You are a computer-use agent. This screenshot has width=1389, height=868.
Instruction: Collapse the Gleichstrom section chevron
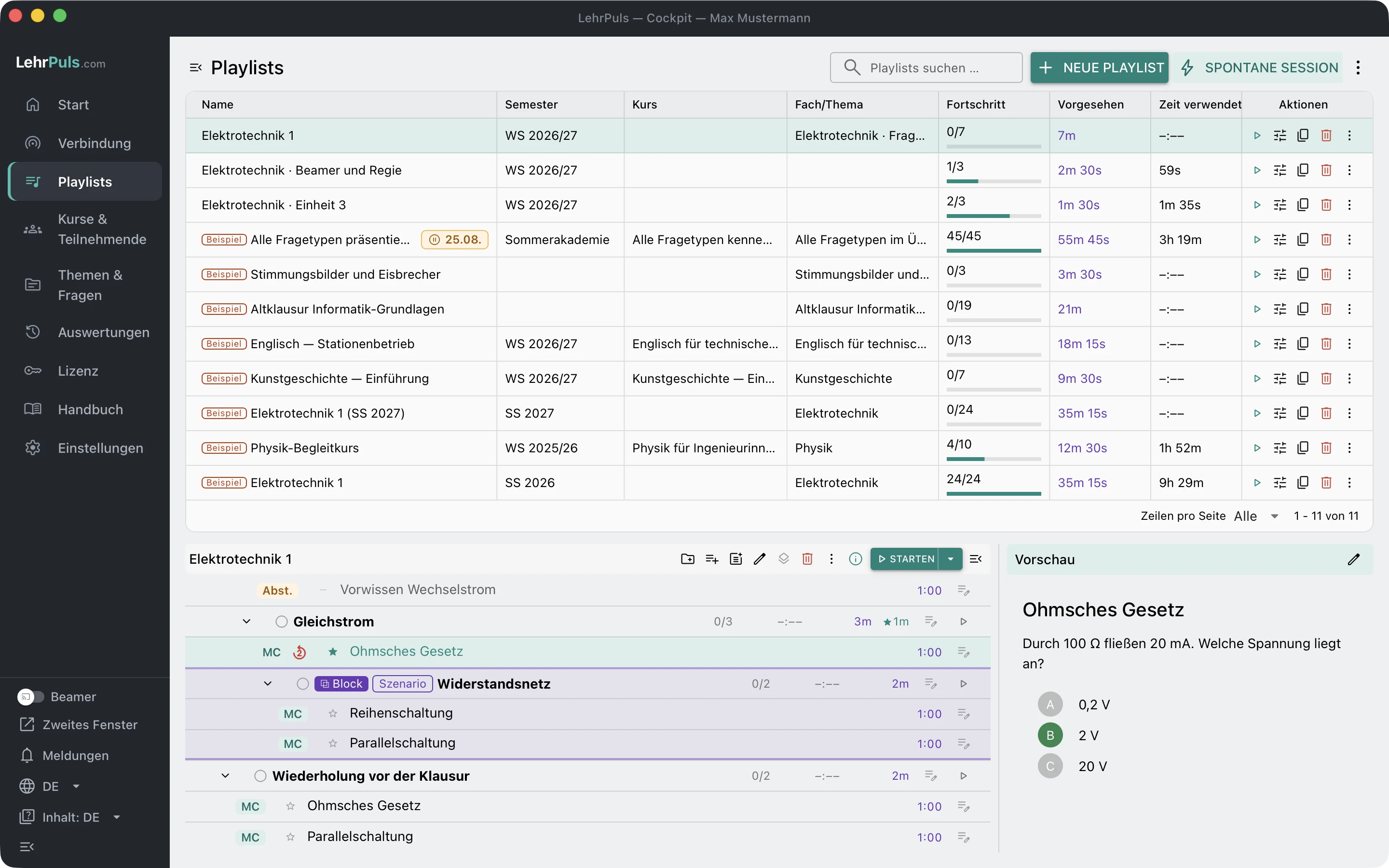(246, 622)
